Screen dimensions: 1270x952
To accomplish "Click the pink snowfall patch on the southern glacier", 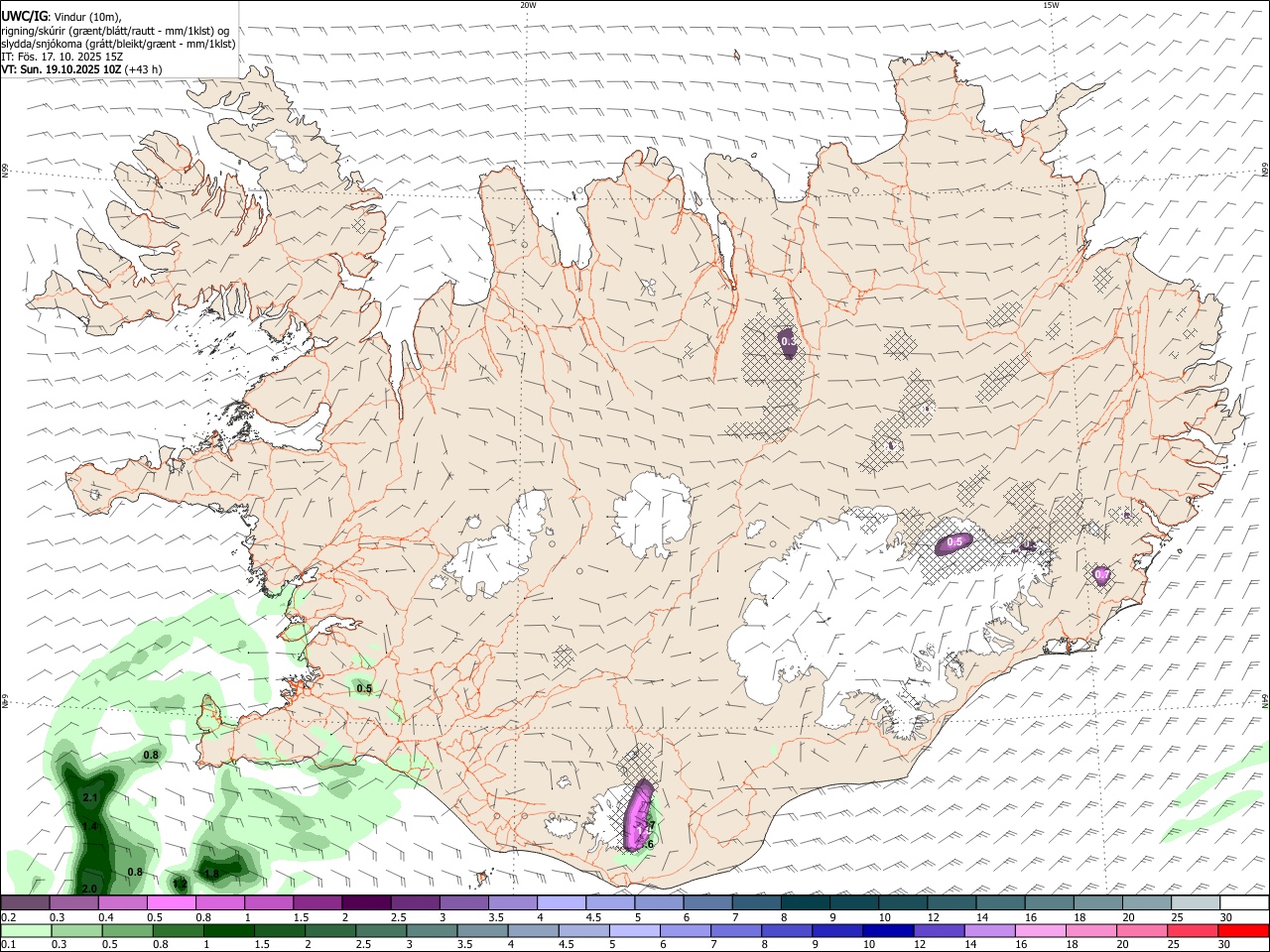I will [638, 817].
